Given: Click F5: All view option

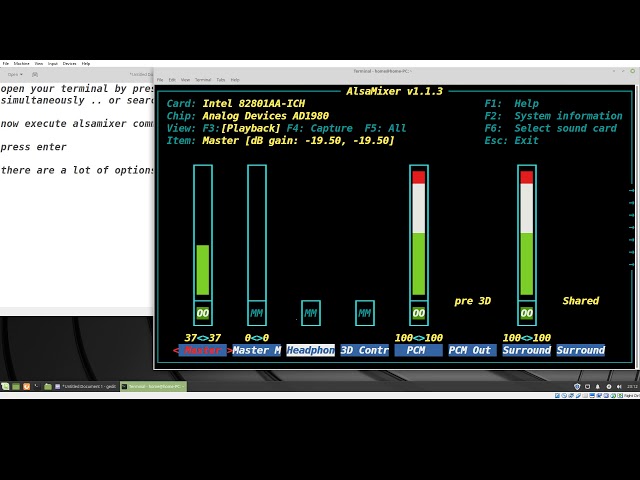Looking at the screenshot, I should coord(385,128).
